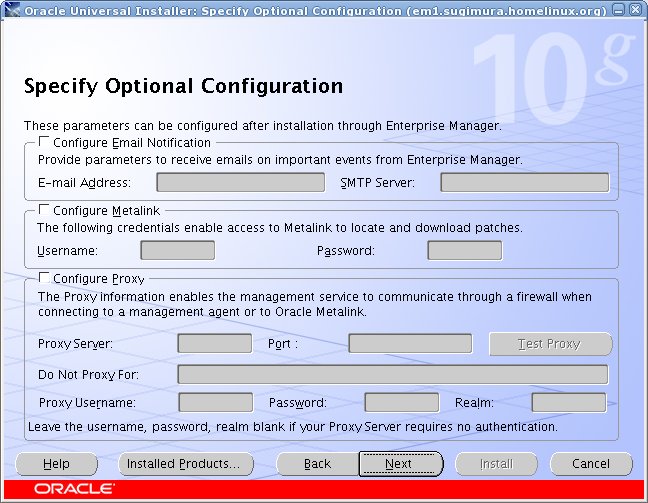Click the 'Do Not Proxy For:' label

(x=88, y=375)
